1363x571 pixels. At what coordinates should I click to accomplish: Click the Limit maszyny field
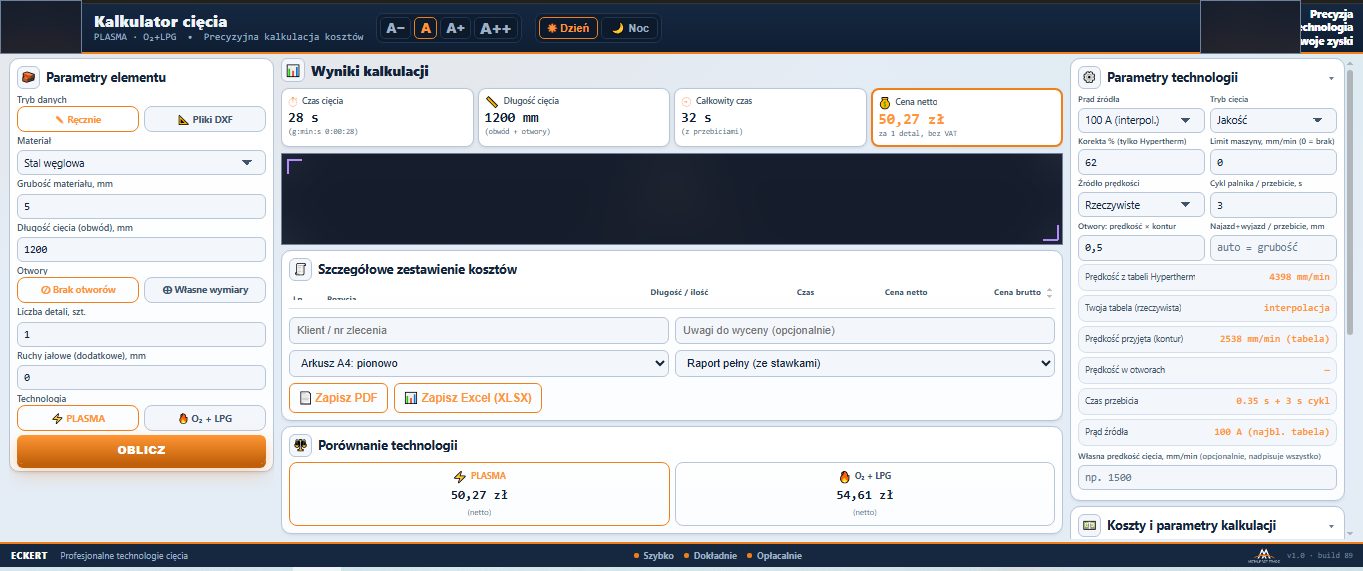coord(1273,162)
